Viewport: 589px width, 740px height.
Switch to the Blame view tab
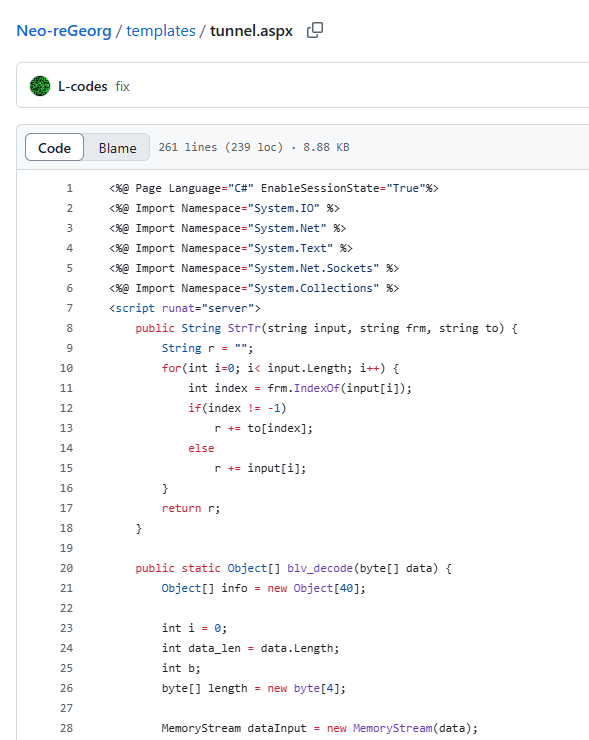pos(117,148)
